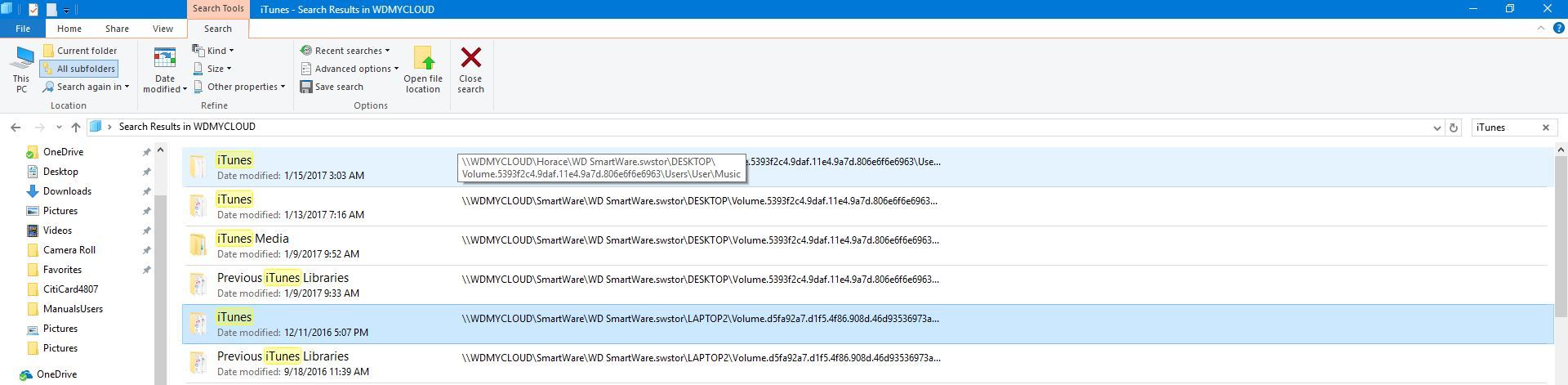The image size is (1568, 385).
Task: Clear the search box with X
Action: pos(1545,127)
